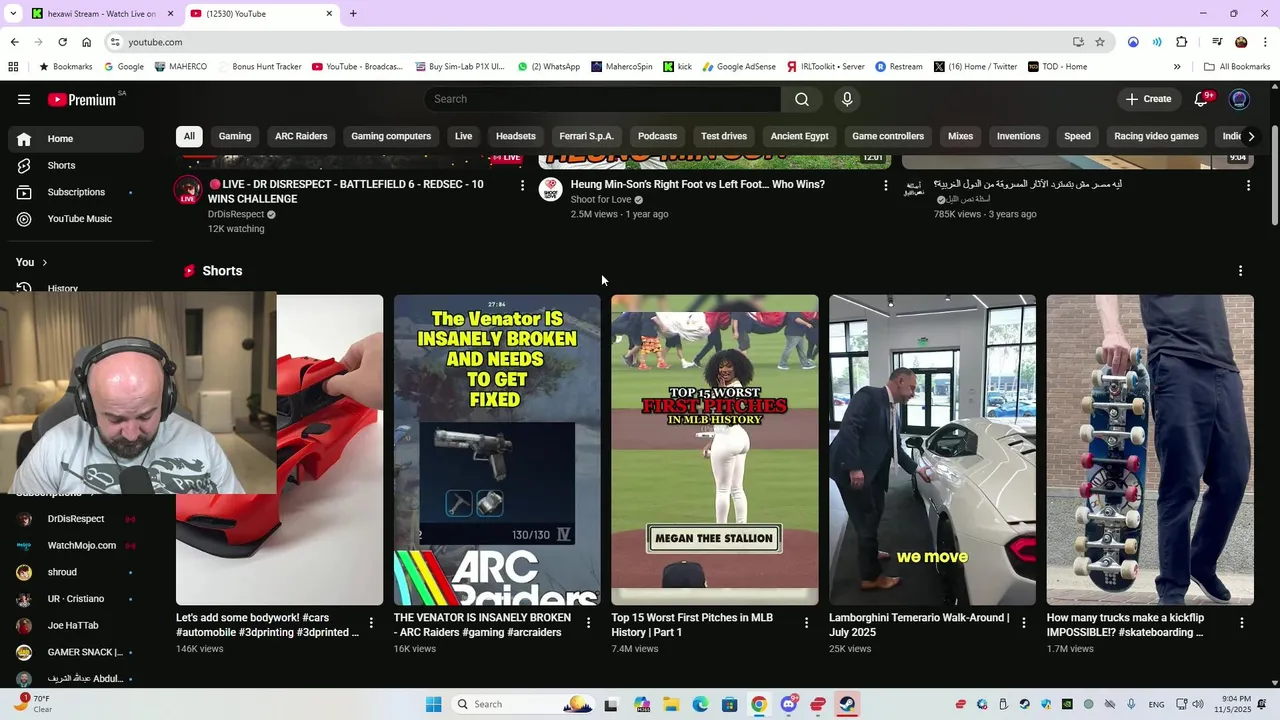The width and height of the screenshot is (1280, 720).
Task: Open the notifications bell
Action: point(1203,99)
